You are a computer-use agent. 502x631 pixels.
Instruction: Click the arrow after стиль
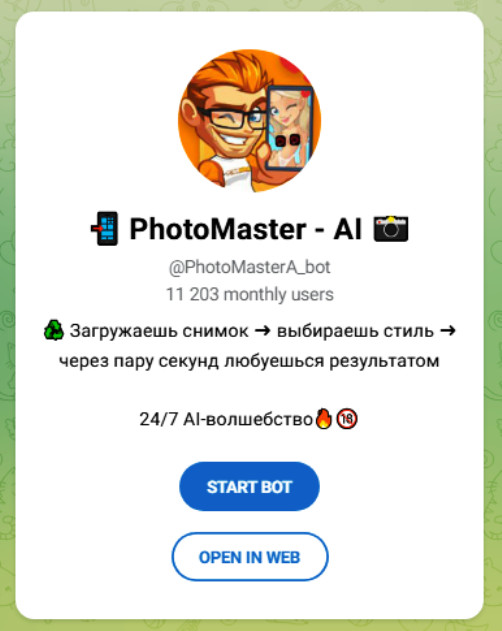click(x=448, y=331)
